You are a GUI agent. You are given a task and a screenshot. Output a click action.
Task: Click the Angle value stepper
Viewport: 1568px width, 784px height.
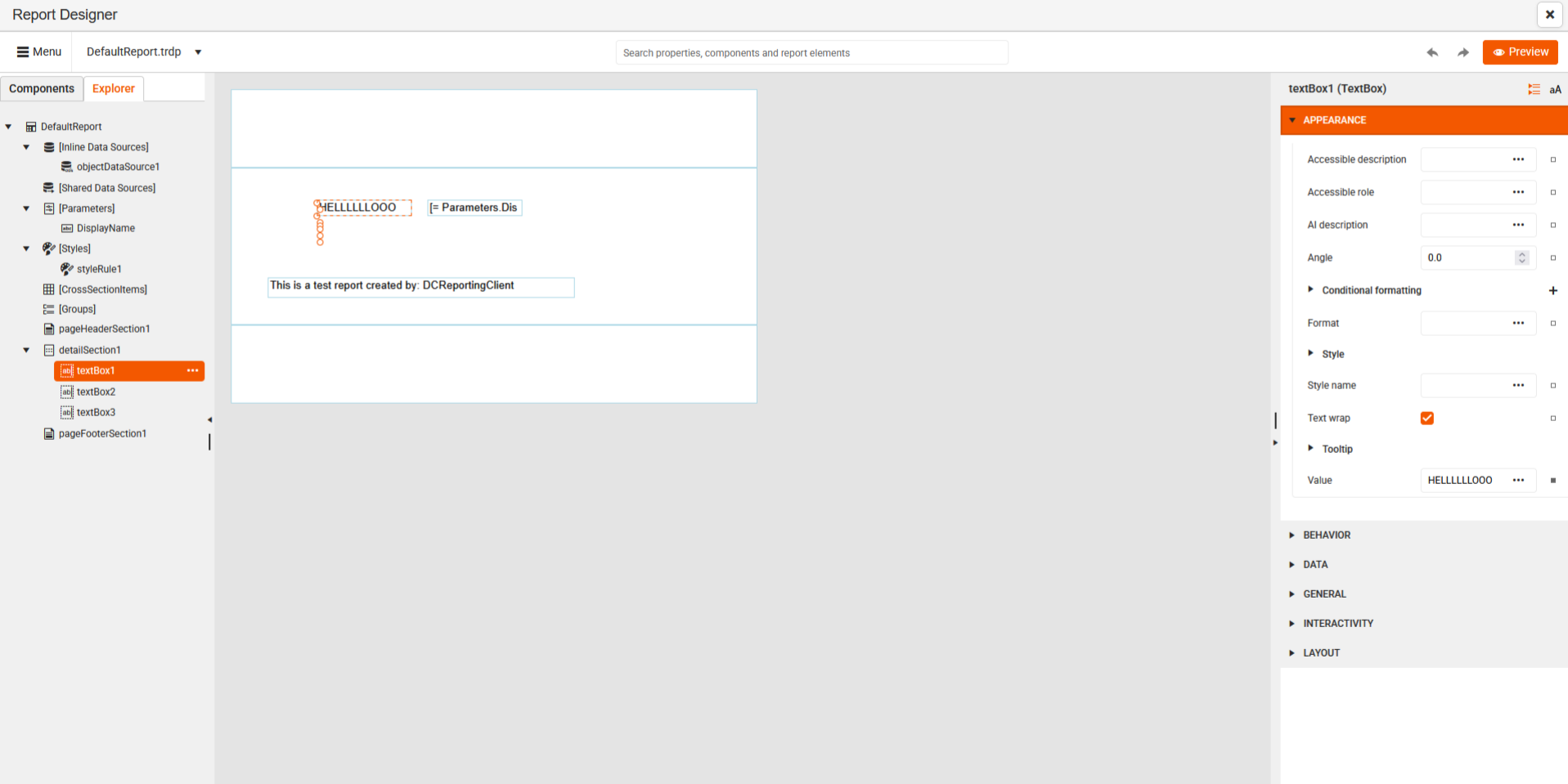(1521, 258)
